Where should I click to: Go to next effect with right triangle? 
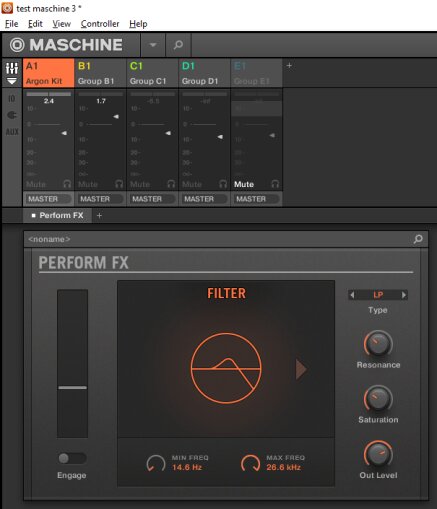[301, 369]
